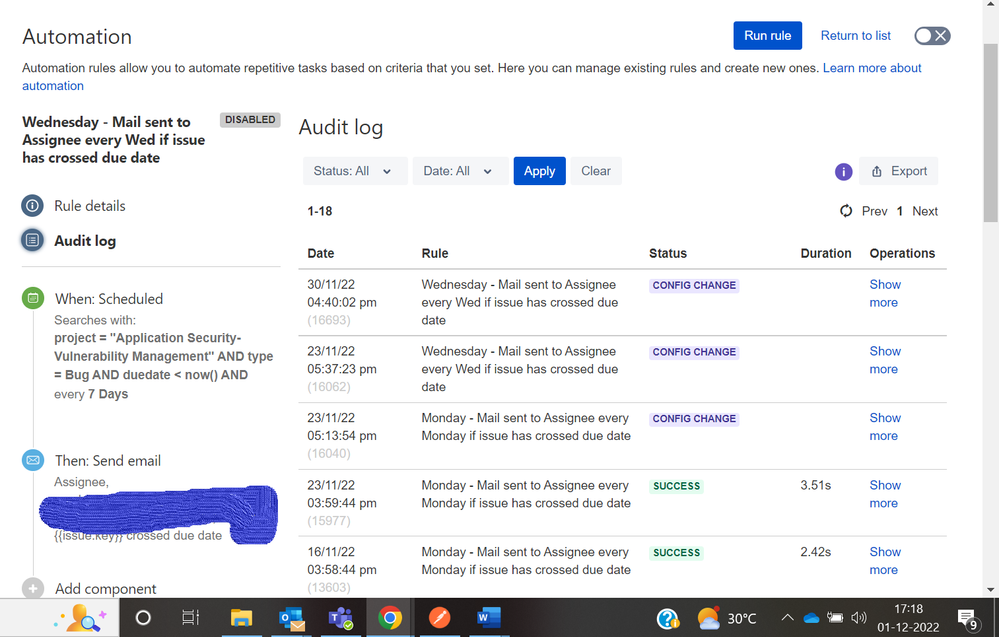Click the Audit log list icon
This screenshot has width=999, height=637.
click(x=32, y=240)
